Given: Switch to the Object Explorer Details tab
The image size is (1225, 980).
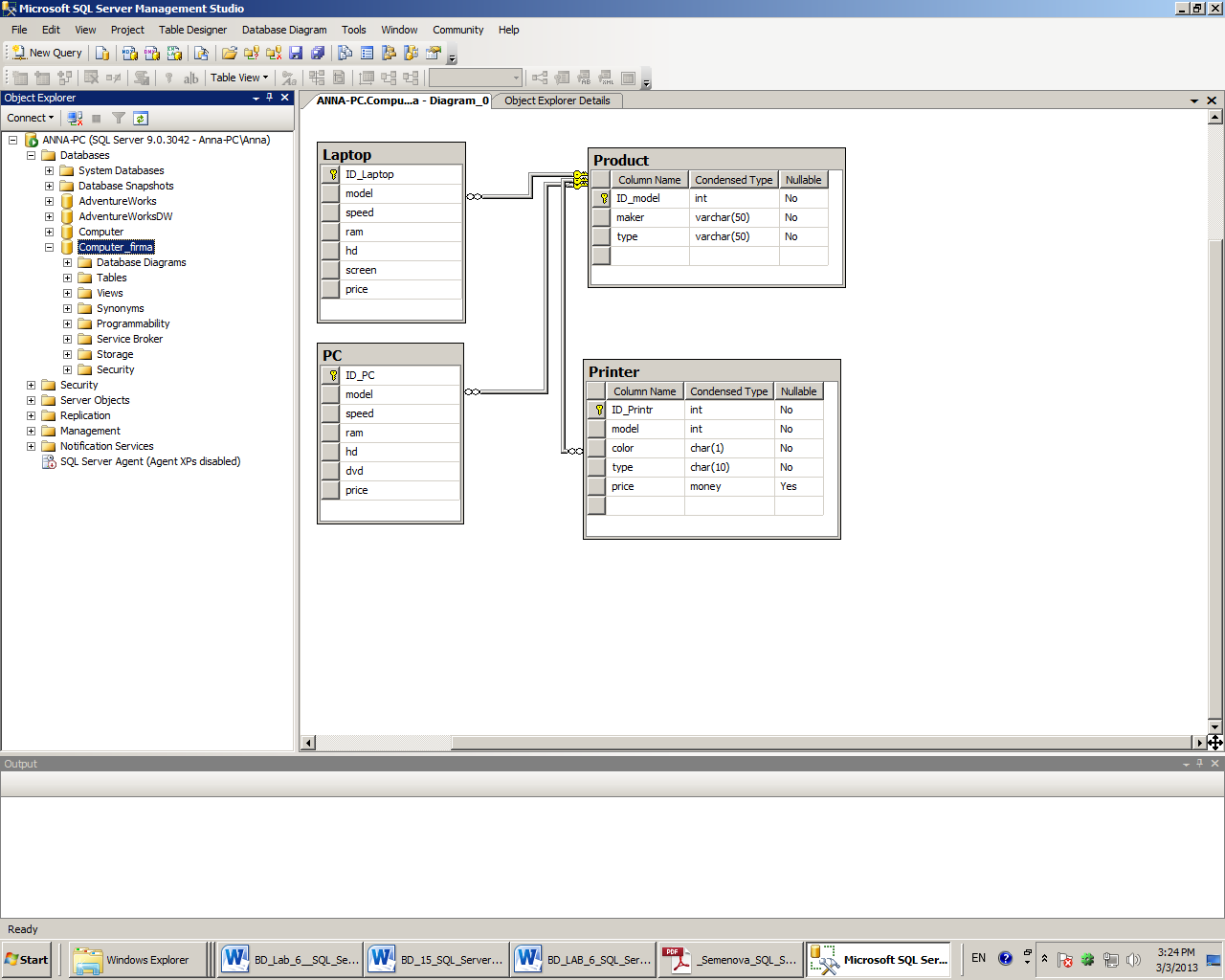Looking at the screenshot, I should 557,100.
